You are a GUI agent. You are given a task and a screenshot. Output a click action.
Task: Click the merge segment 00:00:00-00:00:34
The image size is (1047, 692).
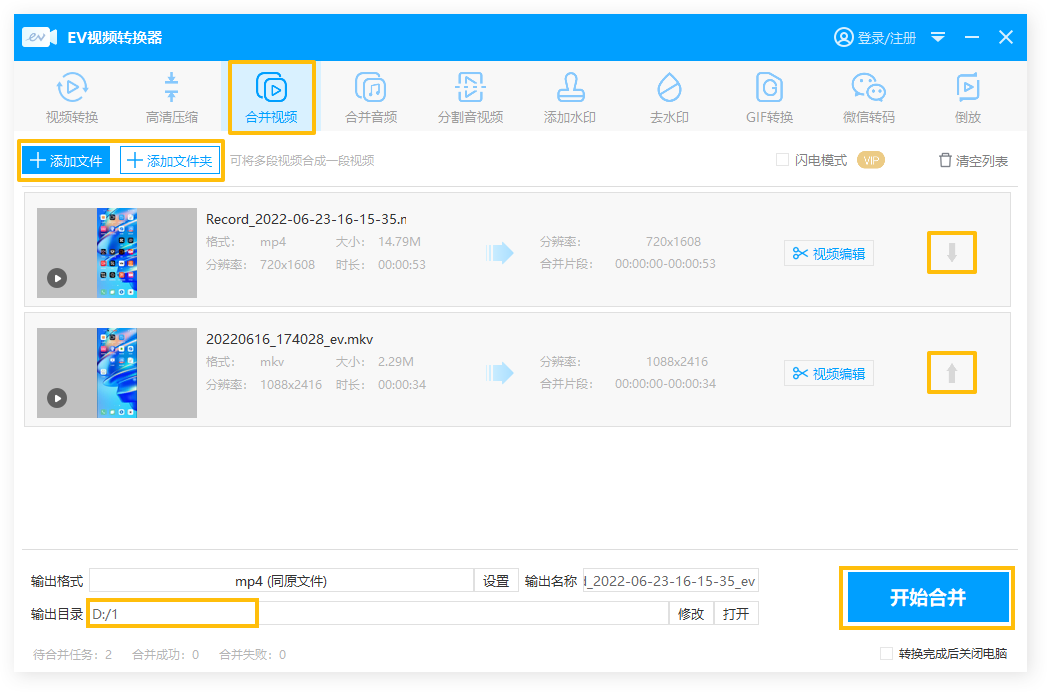click(x=665, y=384)
